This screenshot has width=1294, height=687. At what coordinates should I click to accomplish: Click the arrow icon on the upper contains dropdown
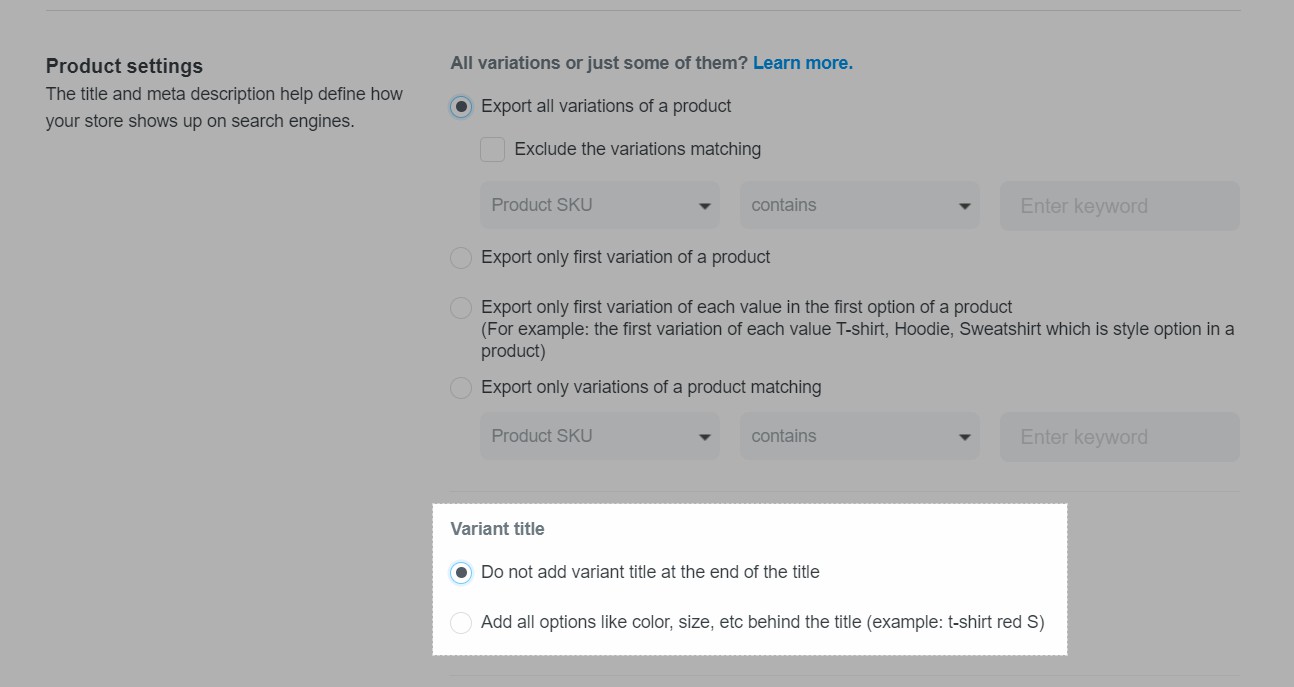964,206
